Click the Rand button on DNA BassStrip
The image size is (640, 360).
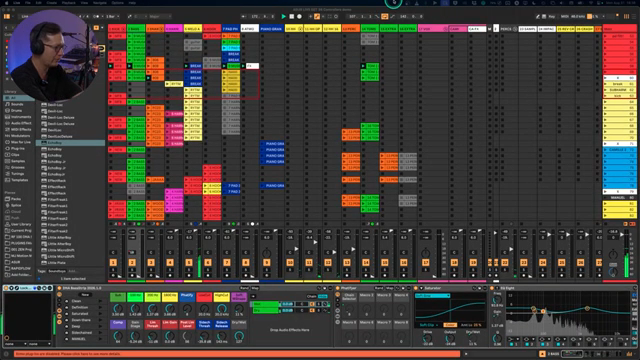[x=244, y=288]
